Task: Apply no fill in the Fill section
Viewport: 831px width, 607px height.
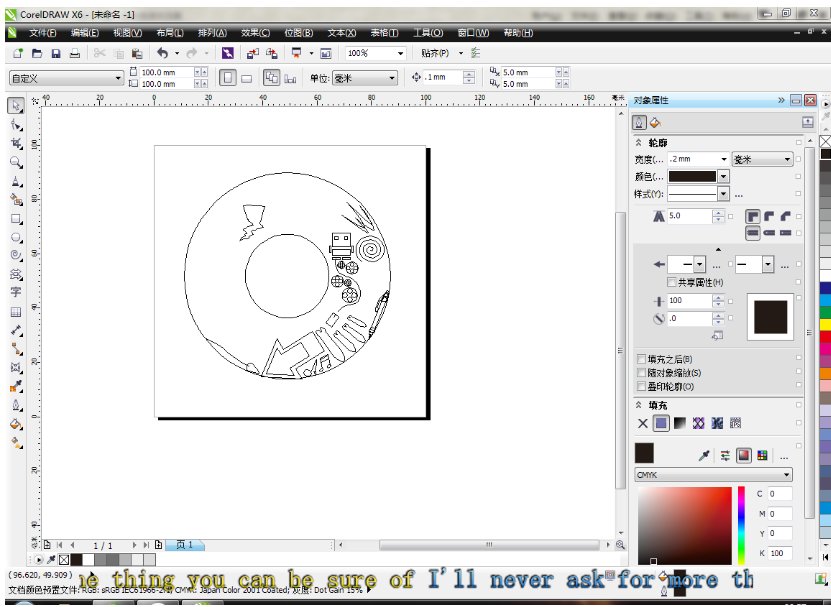Action: coord(642,423)
